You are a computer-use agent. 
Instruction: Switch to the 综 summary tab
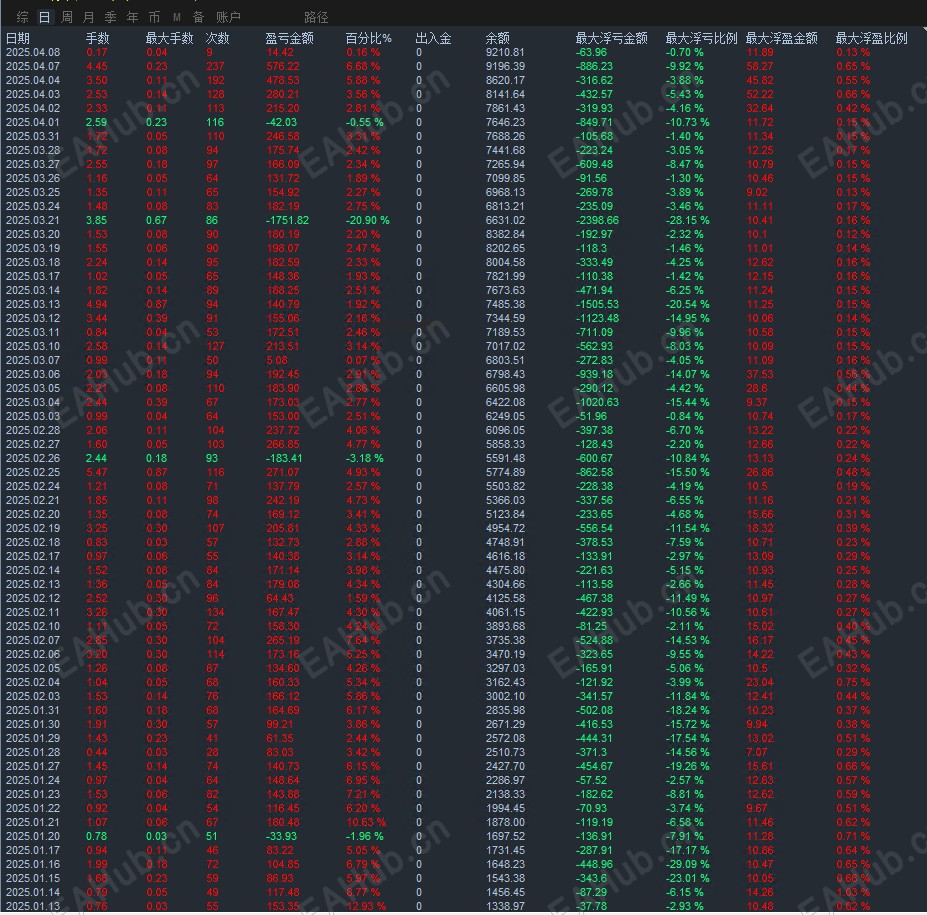[22, 18]
